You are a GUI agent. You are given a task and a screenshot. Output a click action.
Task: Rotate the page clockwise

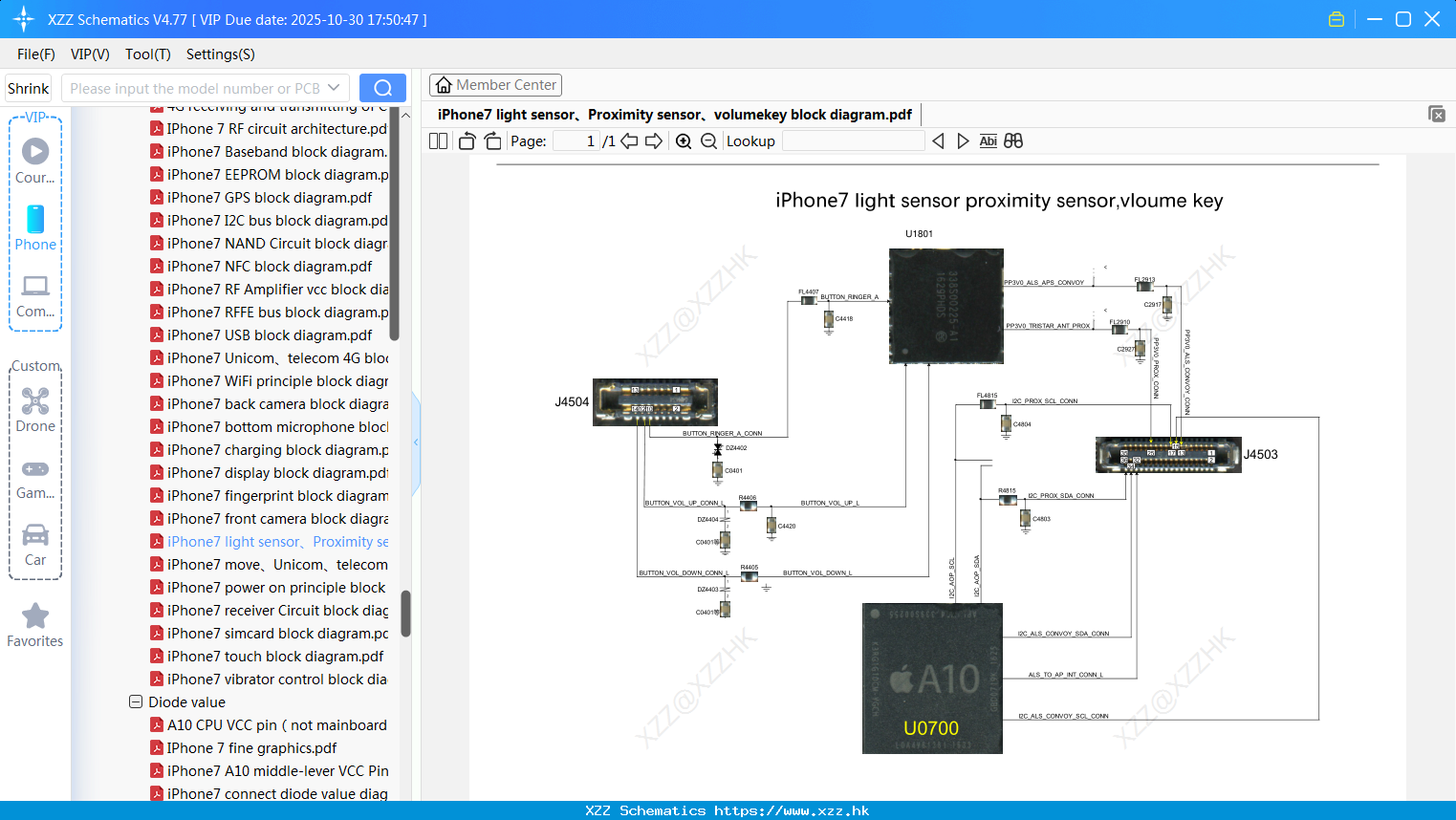pyautogui.click(x=493, y=141)
